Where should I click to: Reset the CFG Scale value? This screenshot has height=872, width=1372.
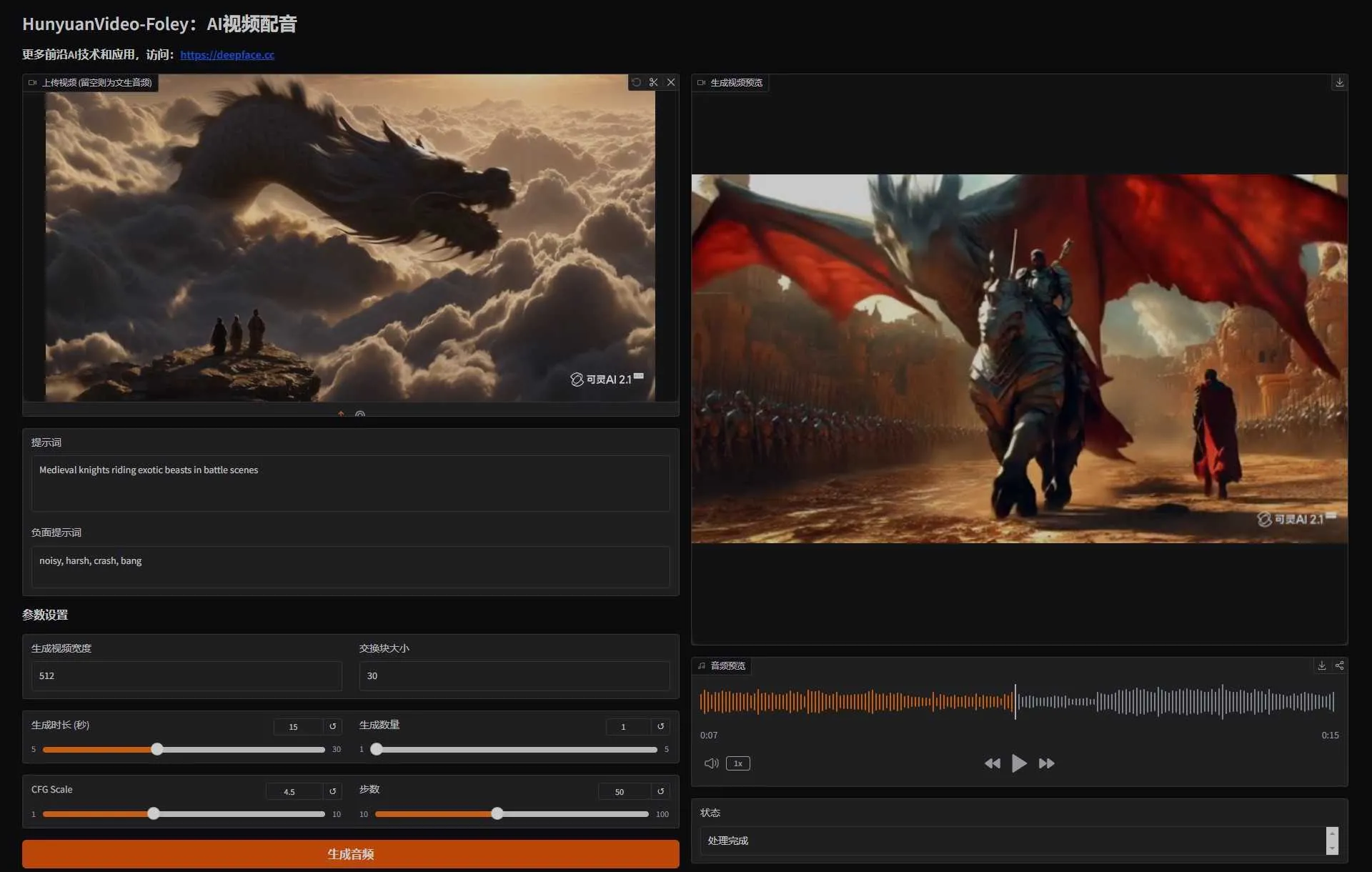click(x=332, y=791)
